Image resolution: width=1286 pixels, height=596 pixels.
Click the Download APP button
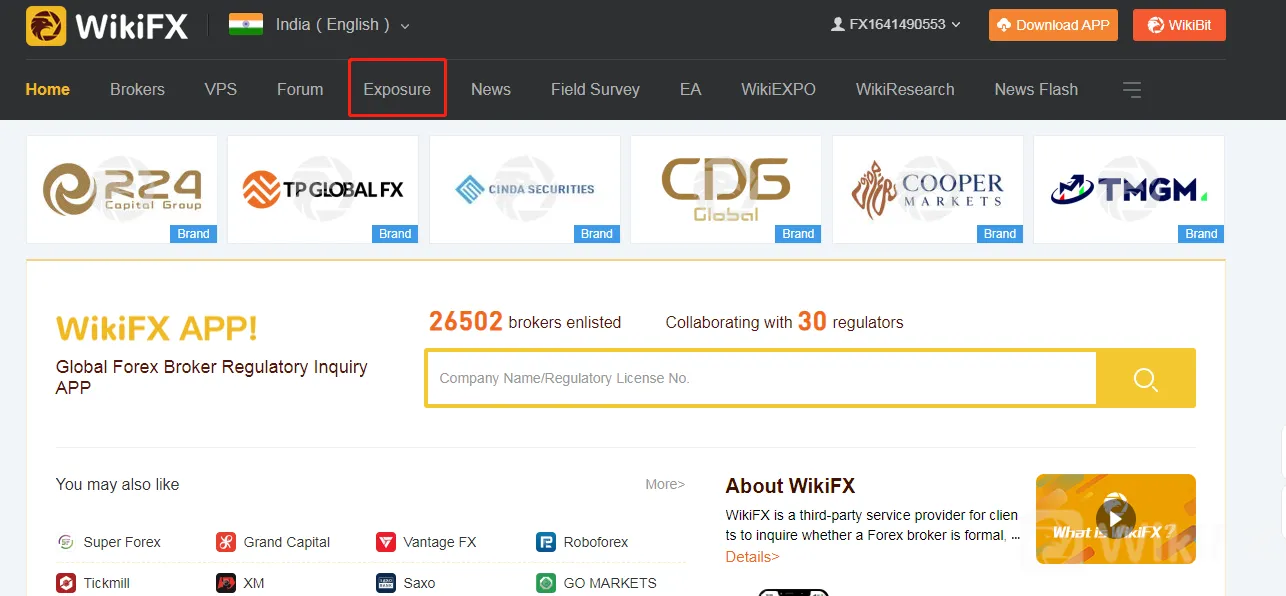tap(1053, 25)
